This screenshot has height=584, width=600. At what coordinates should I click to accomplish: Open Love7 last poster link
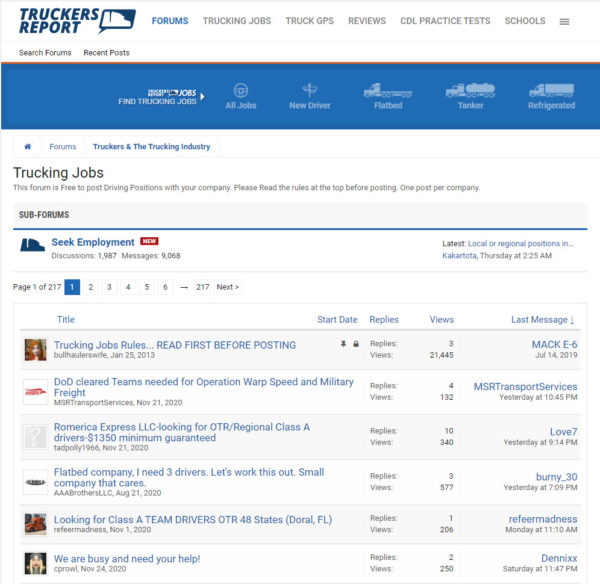point(563,432)
